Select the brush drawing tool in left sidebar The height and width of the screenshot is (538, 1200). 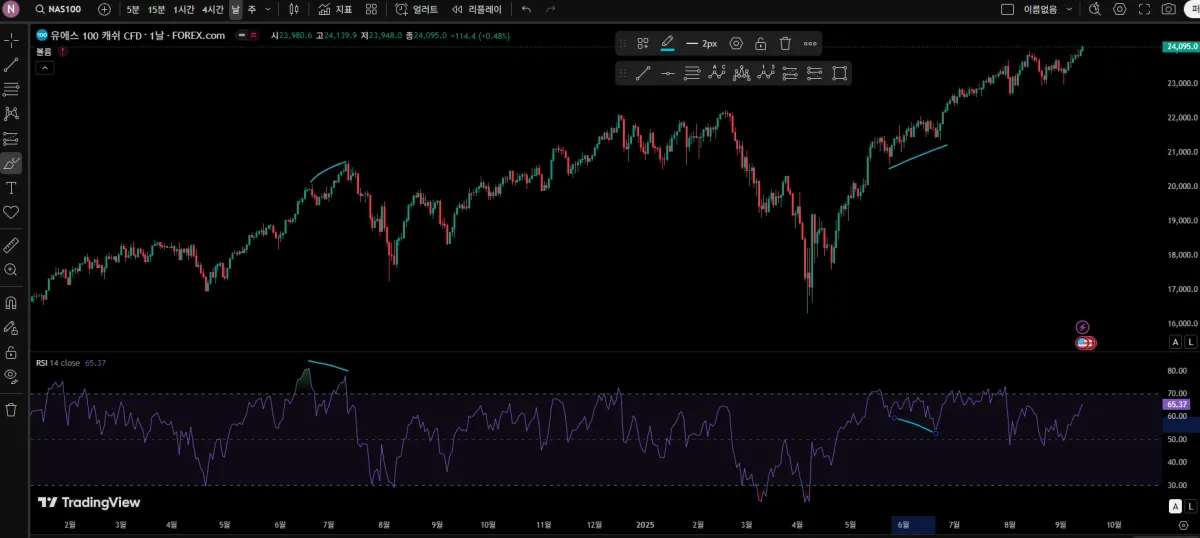tap(11, 163)
